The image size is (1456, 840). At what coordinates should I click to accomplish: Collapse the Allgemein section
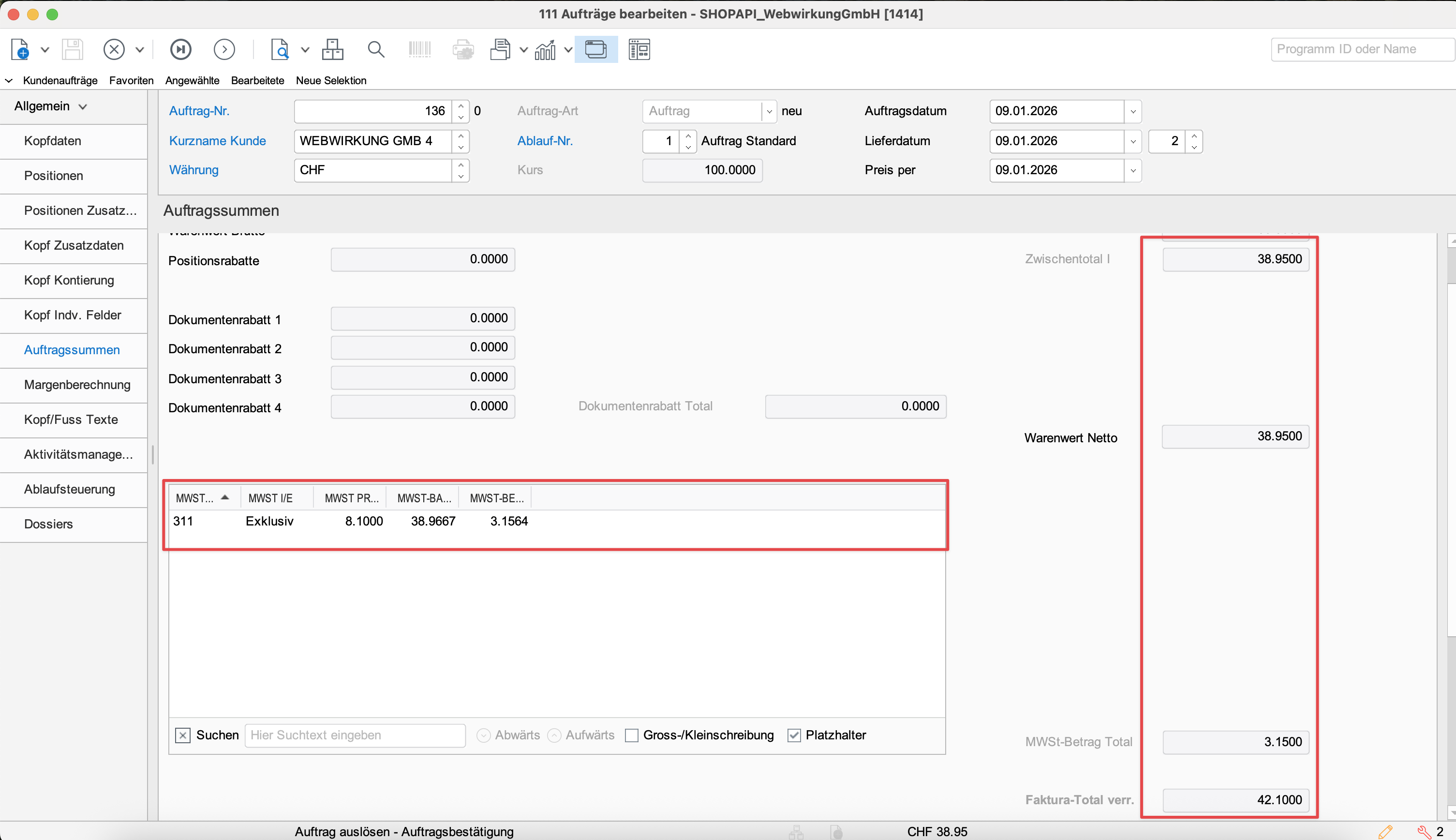pos(82,106)
